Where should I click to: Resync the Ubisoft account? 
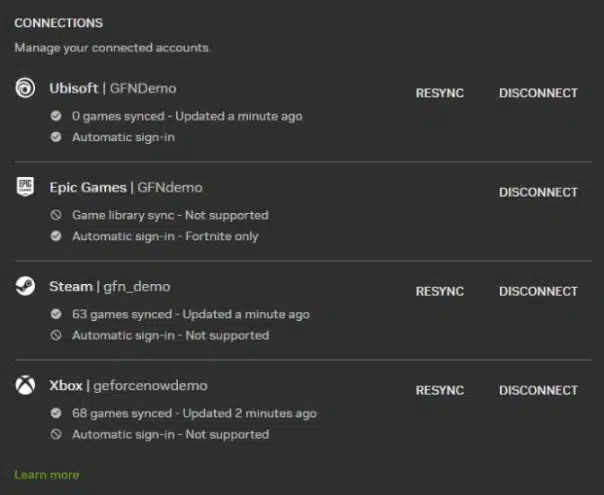coord(440,93)
